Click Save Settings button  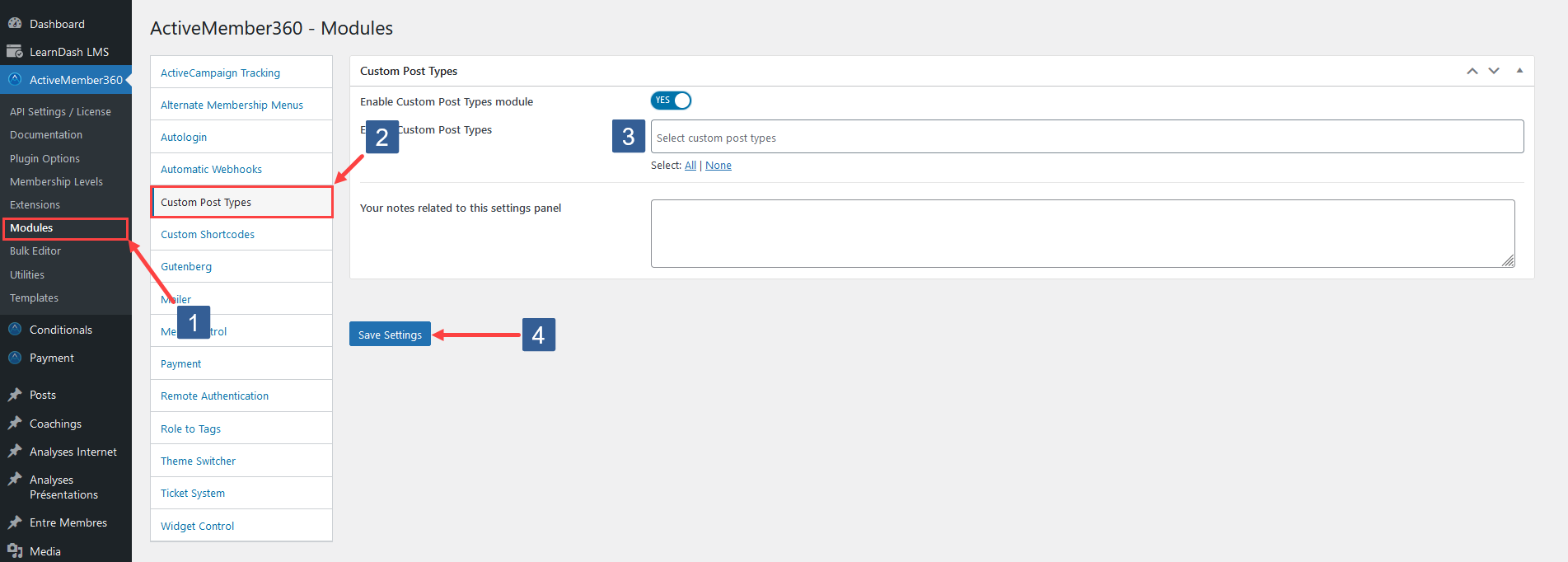[390, 334]
